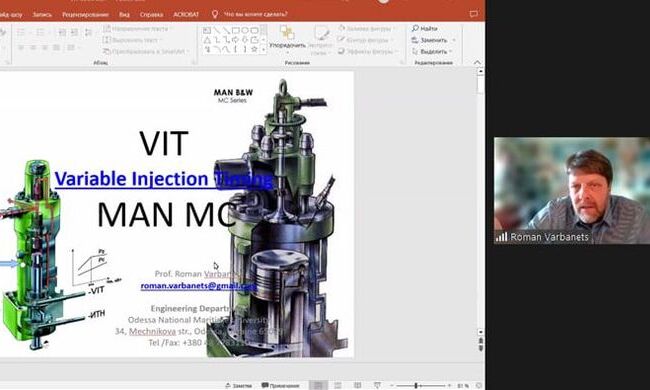Switch to Slide Sorter view
Viewport: 650px width, 390px height.
(x=338, y=385)
